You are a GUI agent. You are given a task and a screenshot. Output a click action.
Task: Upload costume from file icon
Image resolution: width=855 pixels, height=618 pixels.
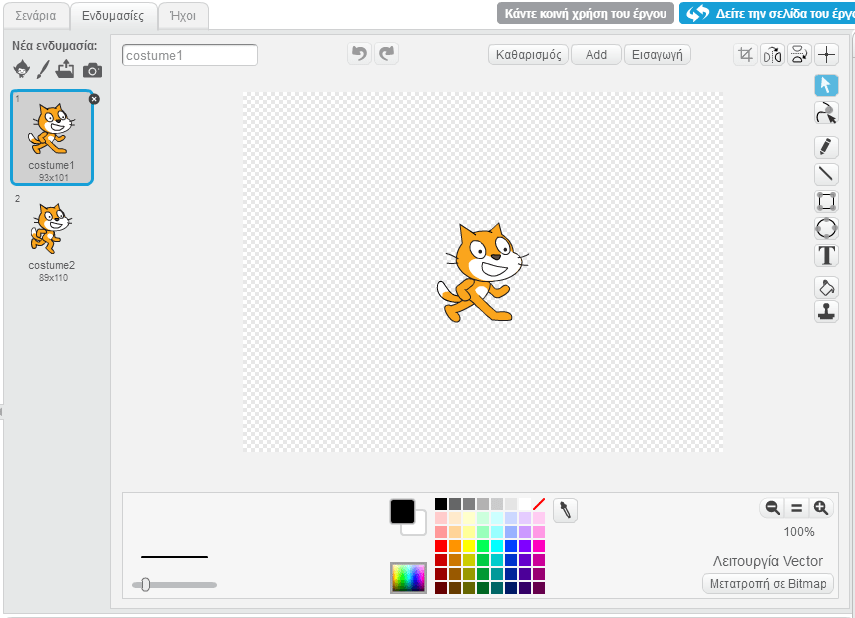pyautogui.click(x=65, y=69)
